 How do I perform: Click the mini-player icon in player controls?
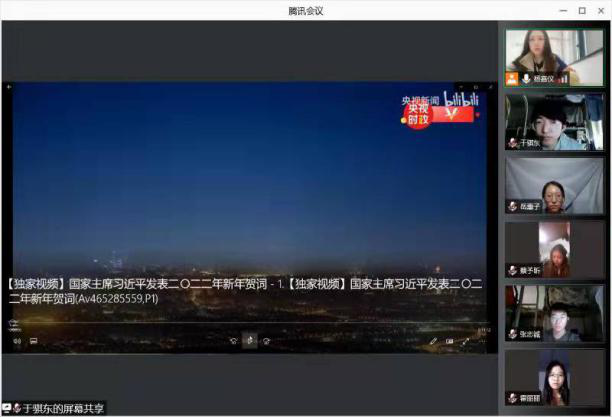(x=449, y=341)
